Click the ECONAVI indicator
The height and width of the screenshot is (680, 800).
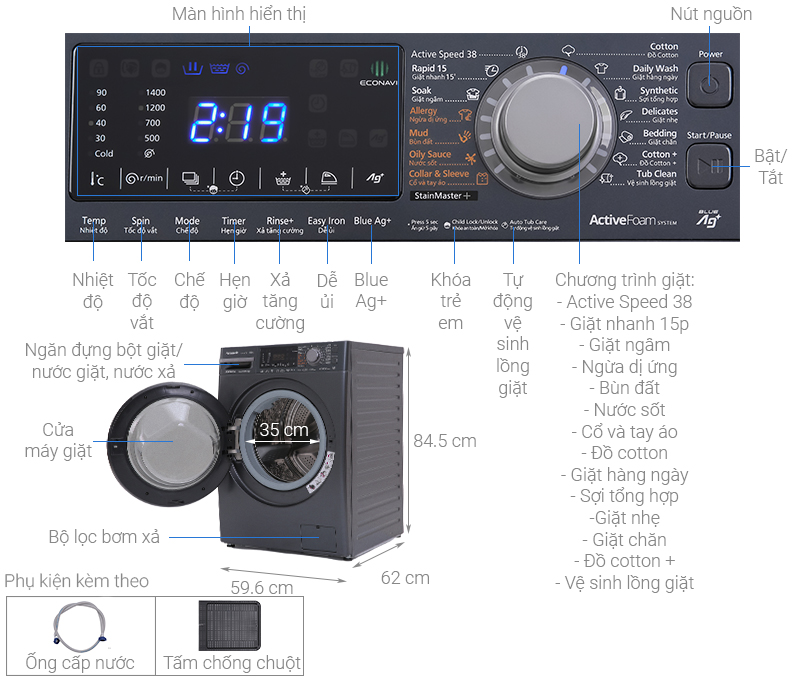376,75
